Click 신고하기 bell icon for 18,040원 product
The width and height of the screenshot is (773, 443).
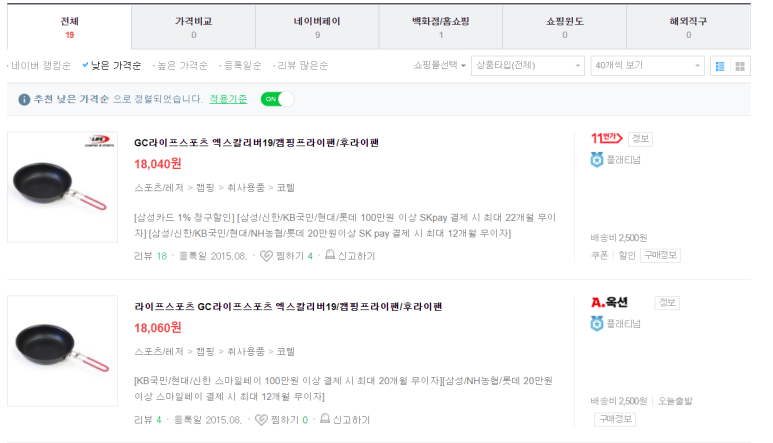pos(330,255)
